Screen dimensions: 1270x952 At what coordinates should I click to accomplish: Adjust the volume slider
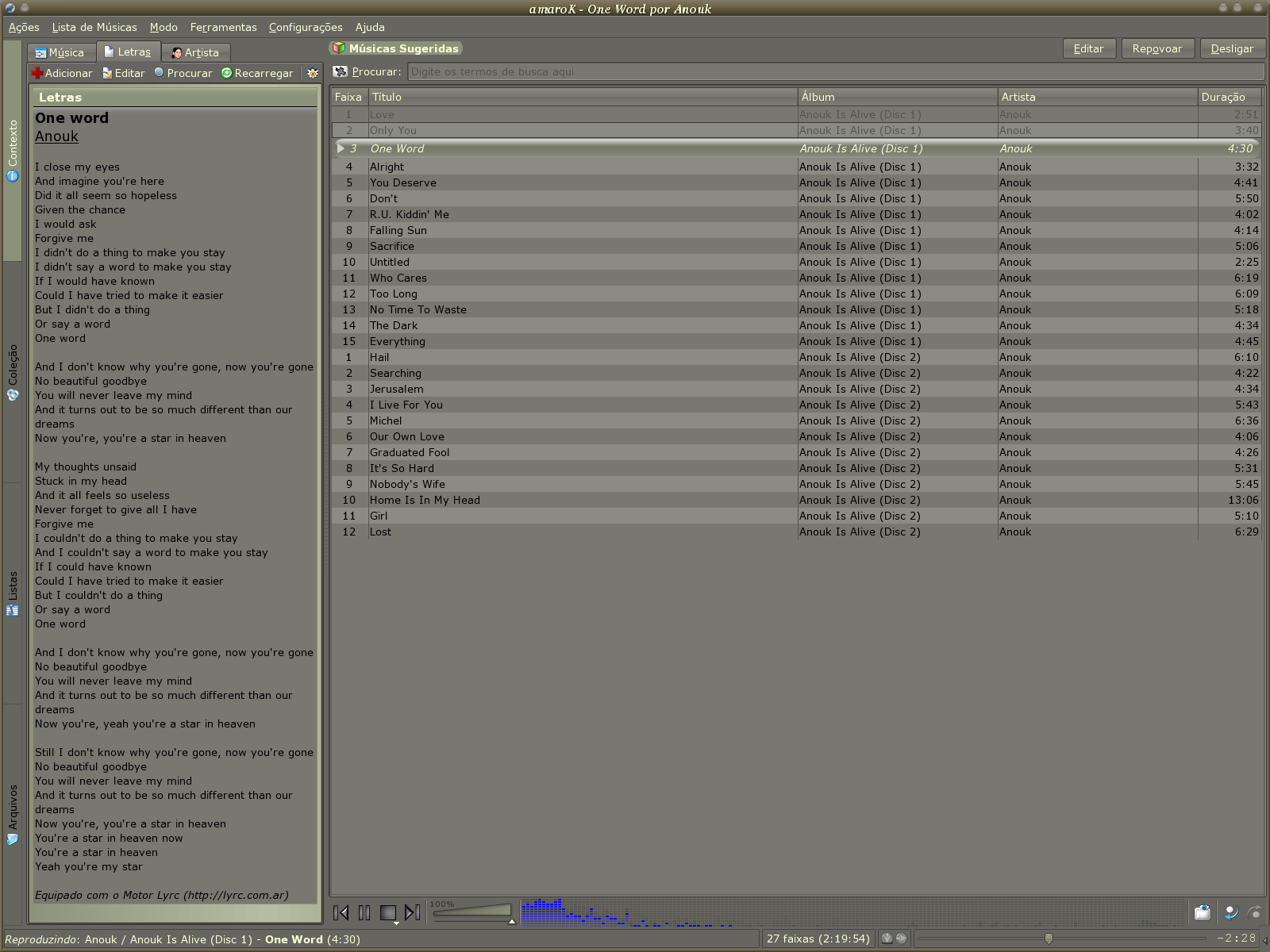(471, 912)
